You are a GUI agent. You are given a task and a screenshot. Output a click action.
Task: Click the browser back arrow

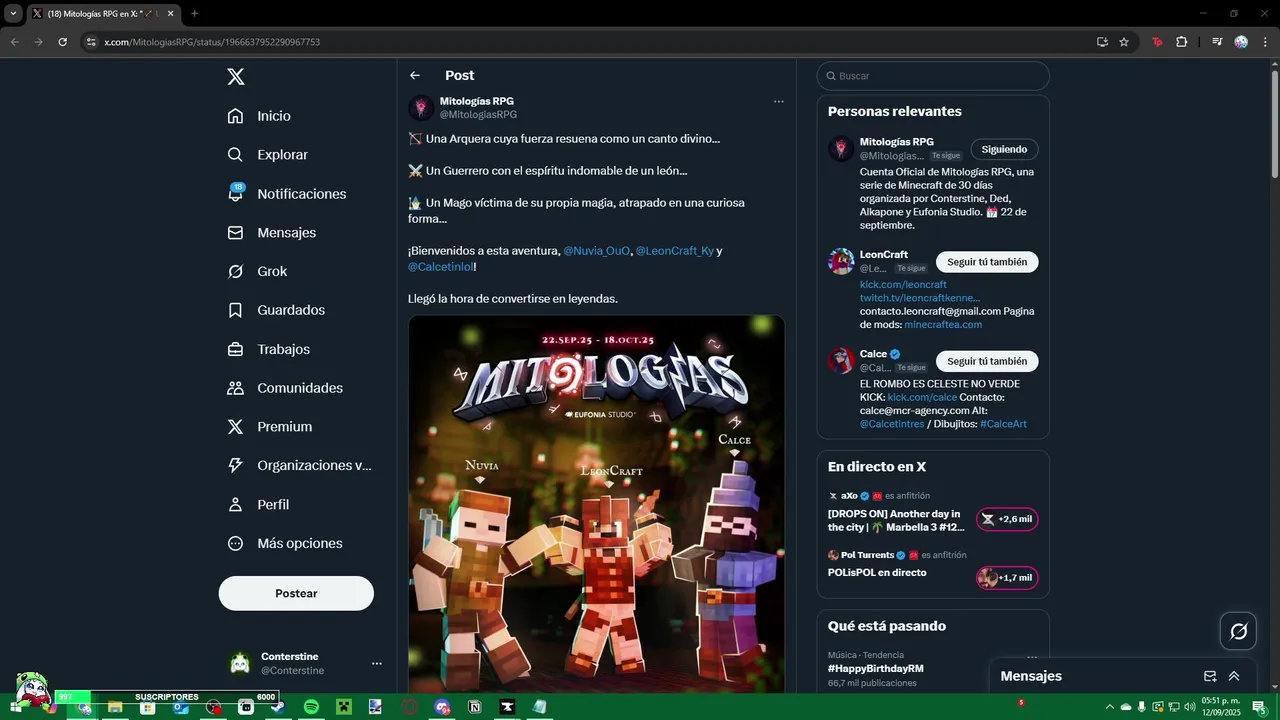14,42
